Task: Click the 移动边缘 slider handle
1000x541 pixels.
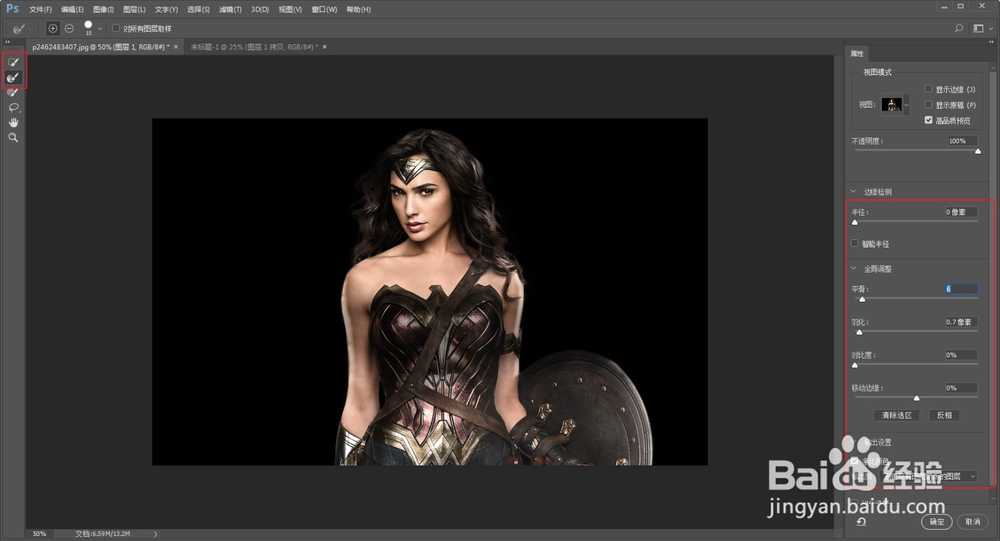Action: pos(916,397)
